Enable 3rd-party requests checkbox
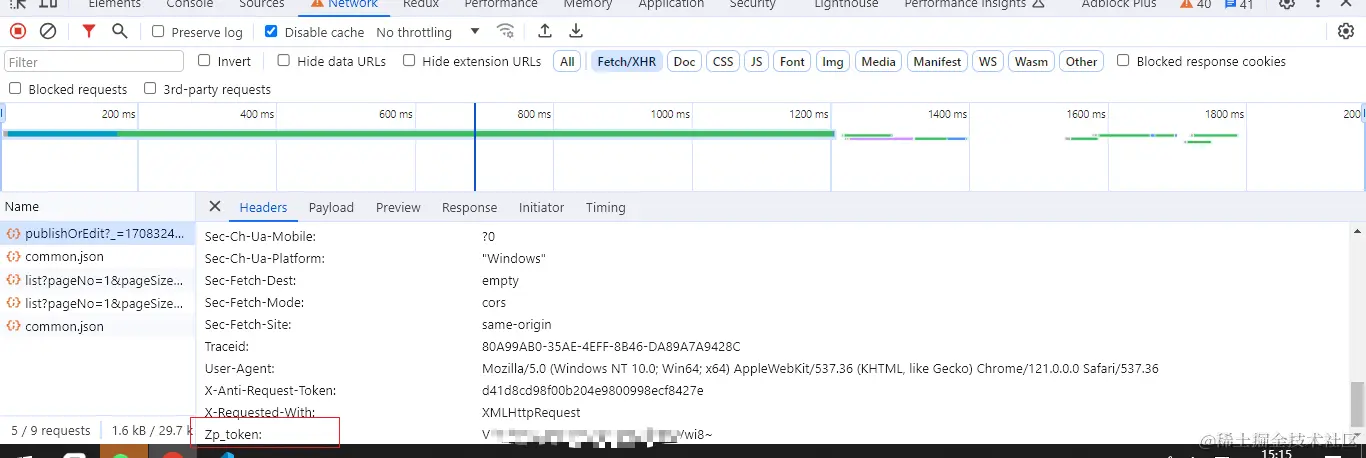 [x=150, y=89]
